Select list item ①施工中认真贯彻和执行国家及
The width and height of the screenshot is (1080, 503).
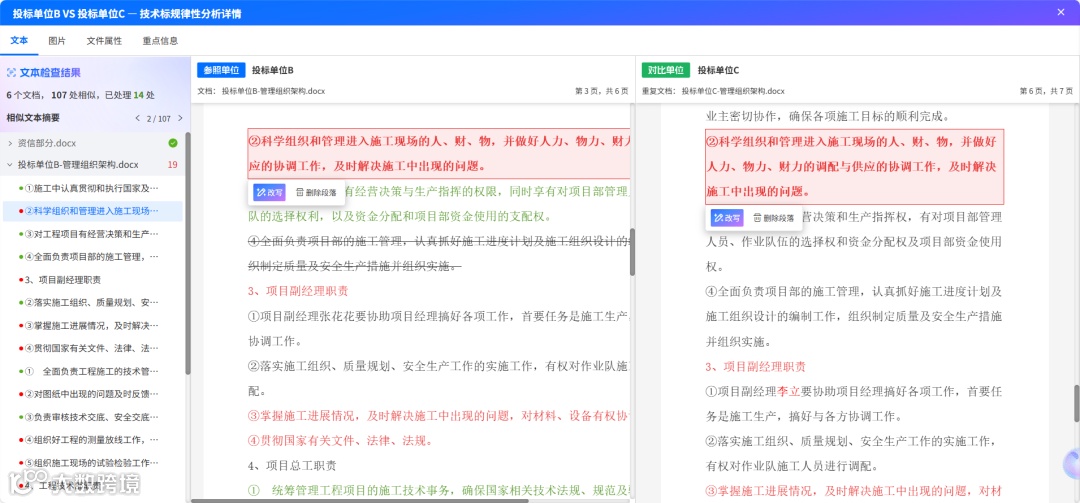click(92, 188)
